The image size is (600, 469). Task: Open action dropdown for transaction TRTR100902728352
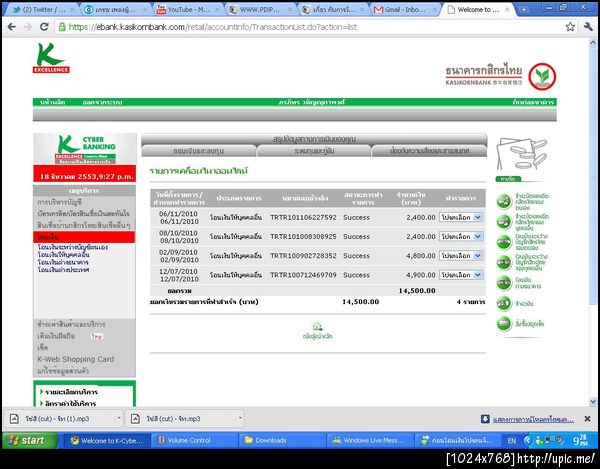[x=461, y=256]
